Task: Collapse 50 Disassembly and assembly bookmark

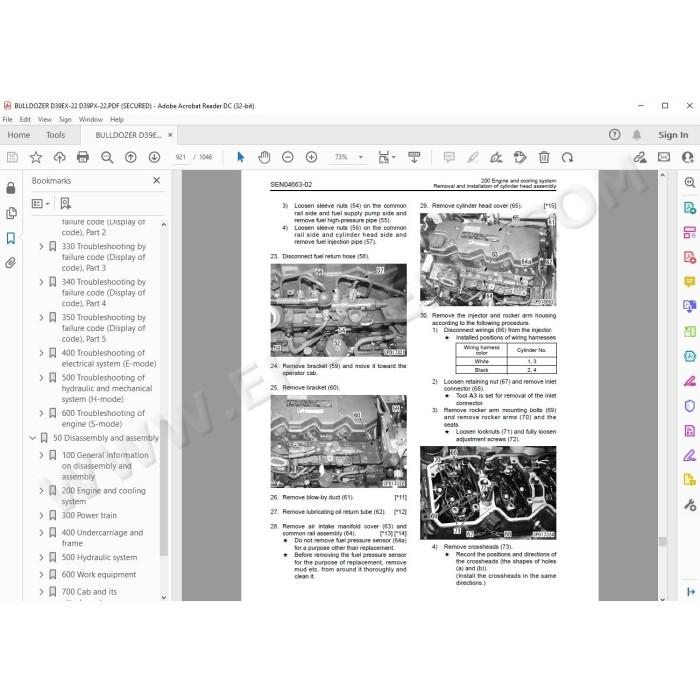Action: (x=33, y=438)
